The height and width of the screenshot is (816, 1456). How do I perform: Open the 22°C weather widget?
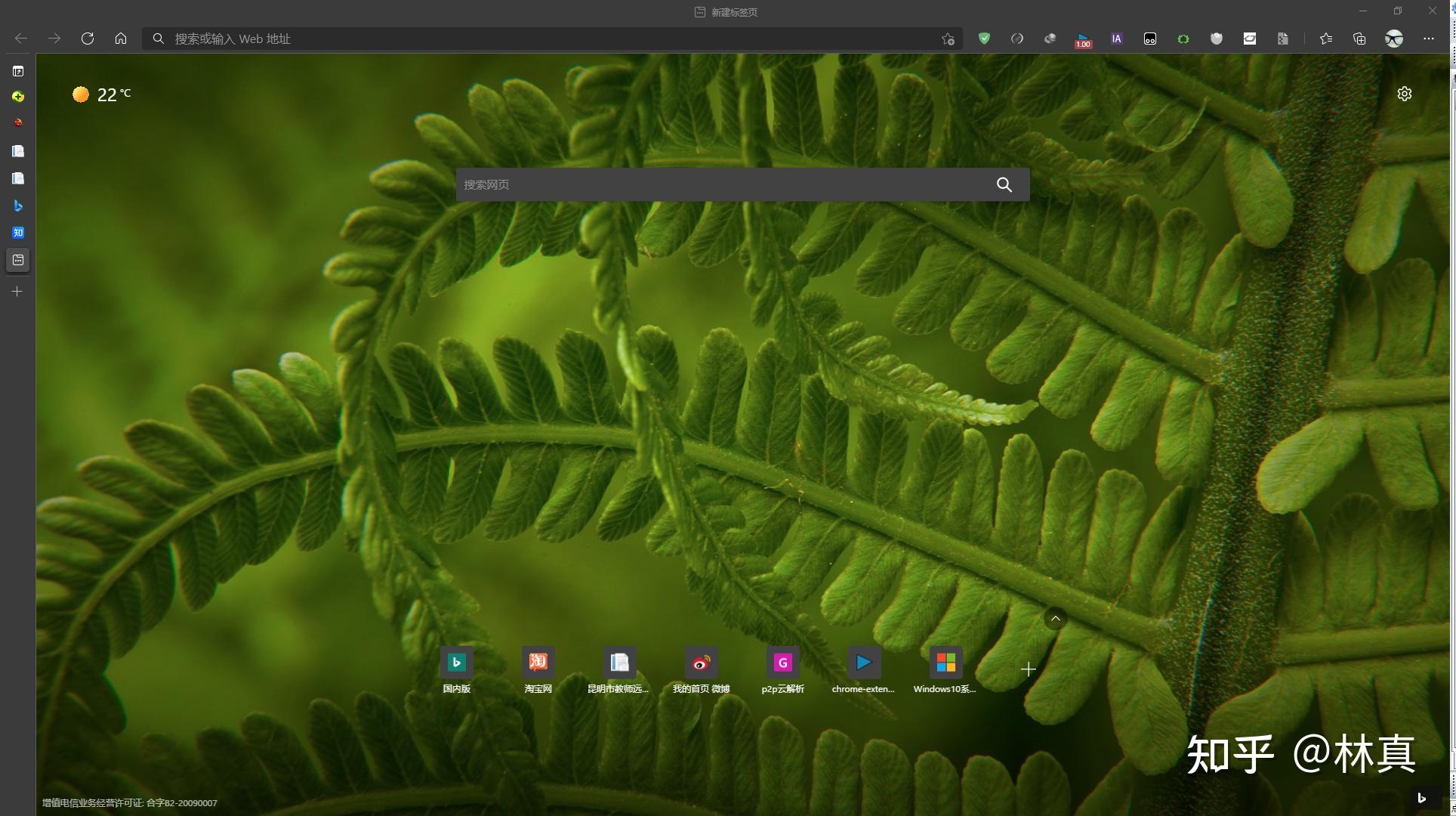click(102, 94)
